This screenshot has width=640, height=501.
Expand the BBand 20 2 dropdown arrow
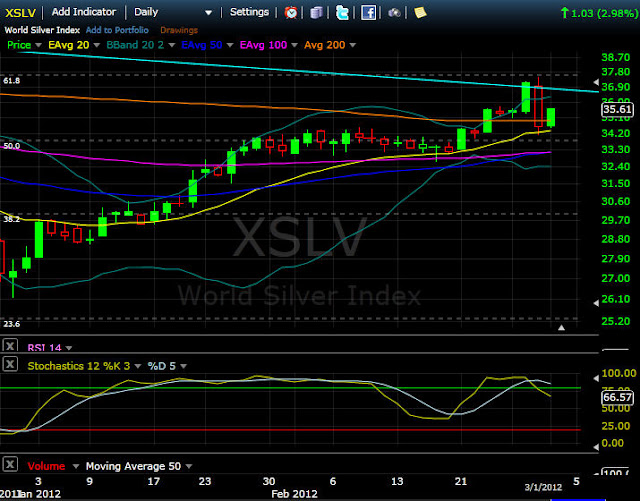(171, 45)
